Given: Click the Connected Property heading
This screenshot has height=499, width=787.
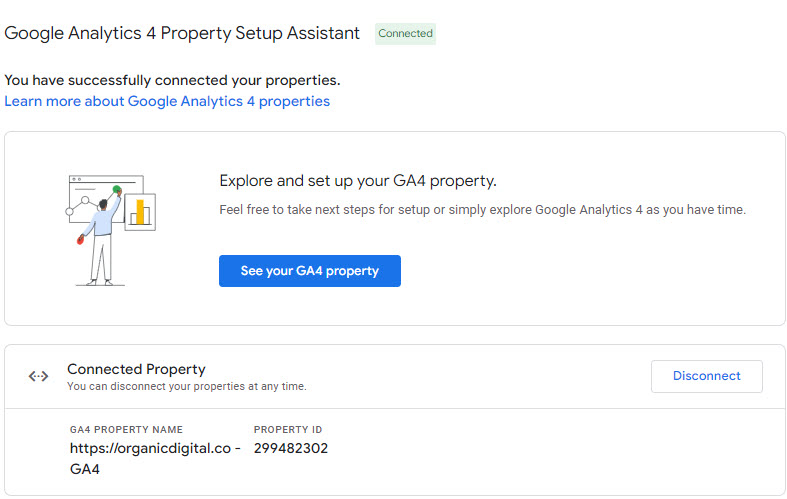Looking at the screenshot, I should [136, 369].
